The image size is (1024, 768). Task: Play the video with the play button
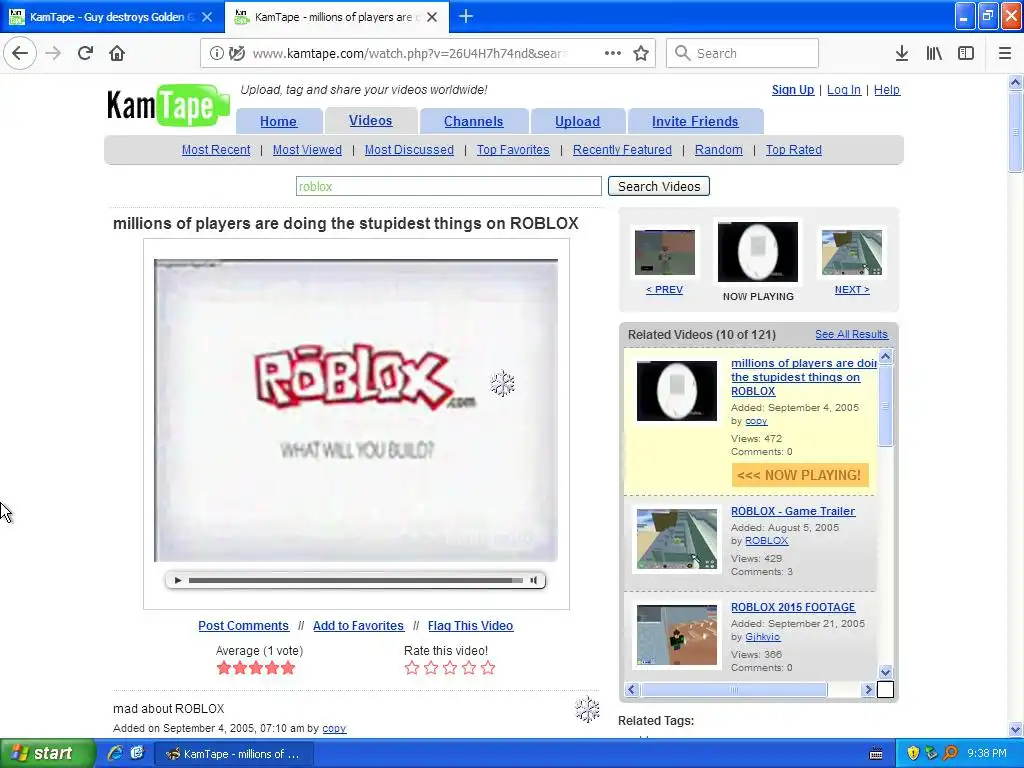(x=178, y=580)
